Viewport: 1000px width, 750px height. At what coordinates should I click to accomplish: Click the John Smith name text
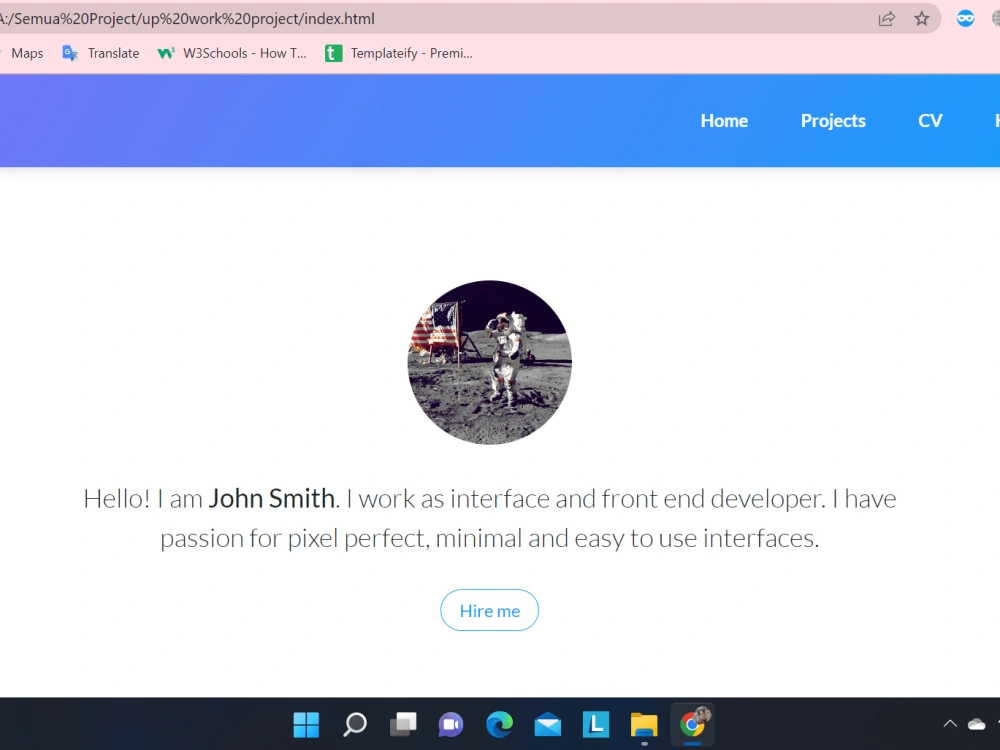(272, 499)
